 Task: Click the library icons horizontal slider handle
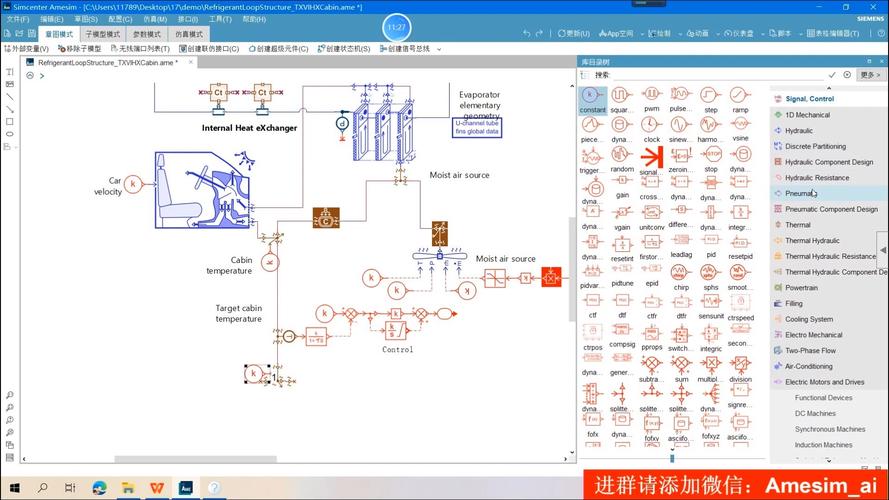tap(672, 458)
